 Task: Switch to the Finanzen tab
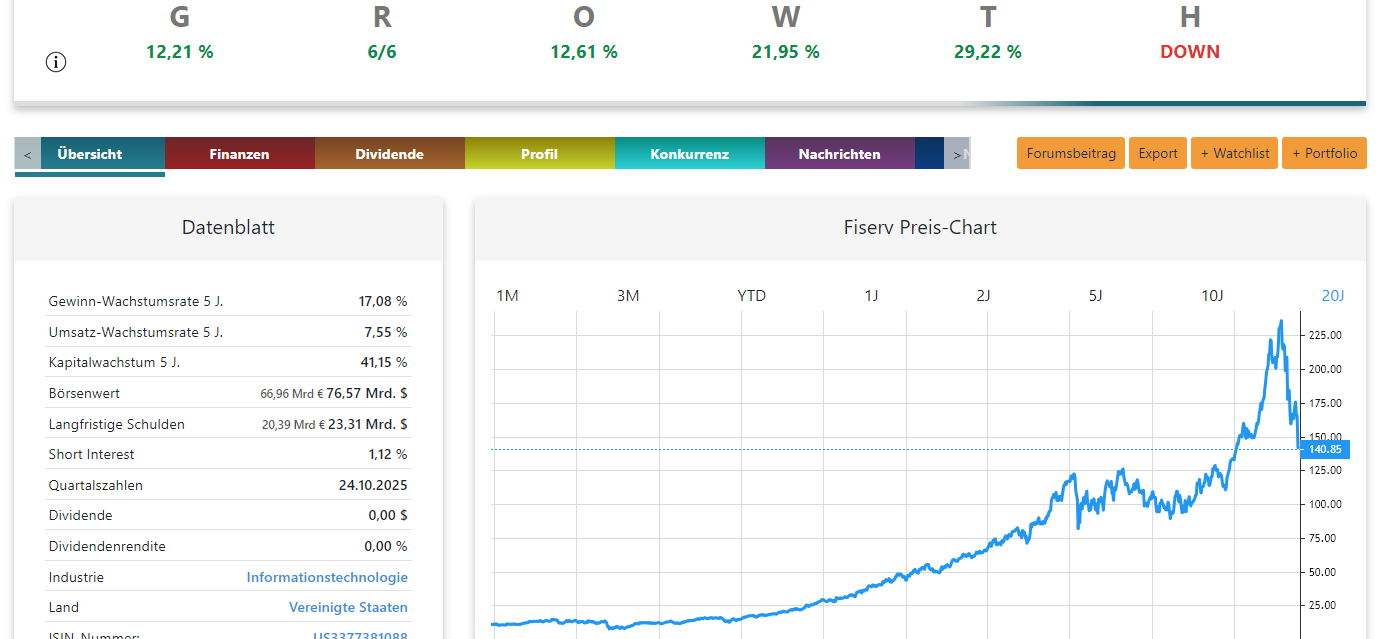point(240,154)
